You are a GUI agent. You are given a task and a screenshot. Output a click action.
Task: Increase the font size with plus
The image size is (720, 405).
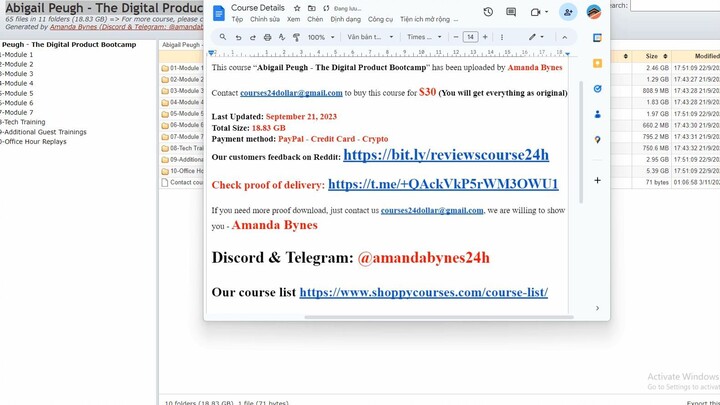click(x=485, y=37)
